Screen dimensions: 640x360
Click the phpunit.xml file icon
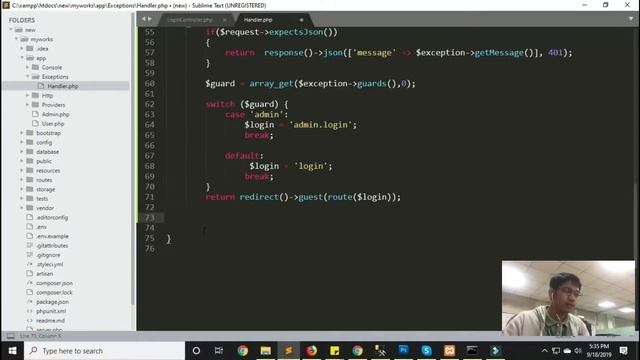tap(30, 311)
